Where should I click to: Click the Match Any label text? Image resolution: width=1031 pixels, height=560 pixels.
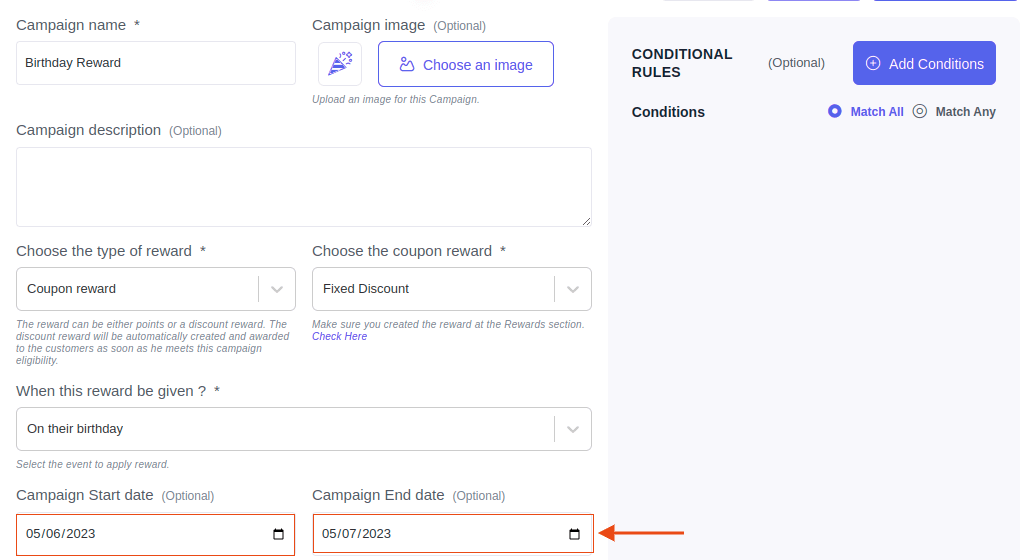(x=965, y=112)
